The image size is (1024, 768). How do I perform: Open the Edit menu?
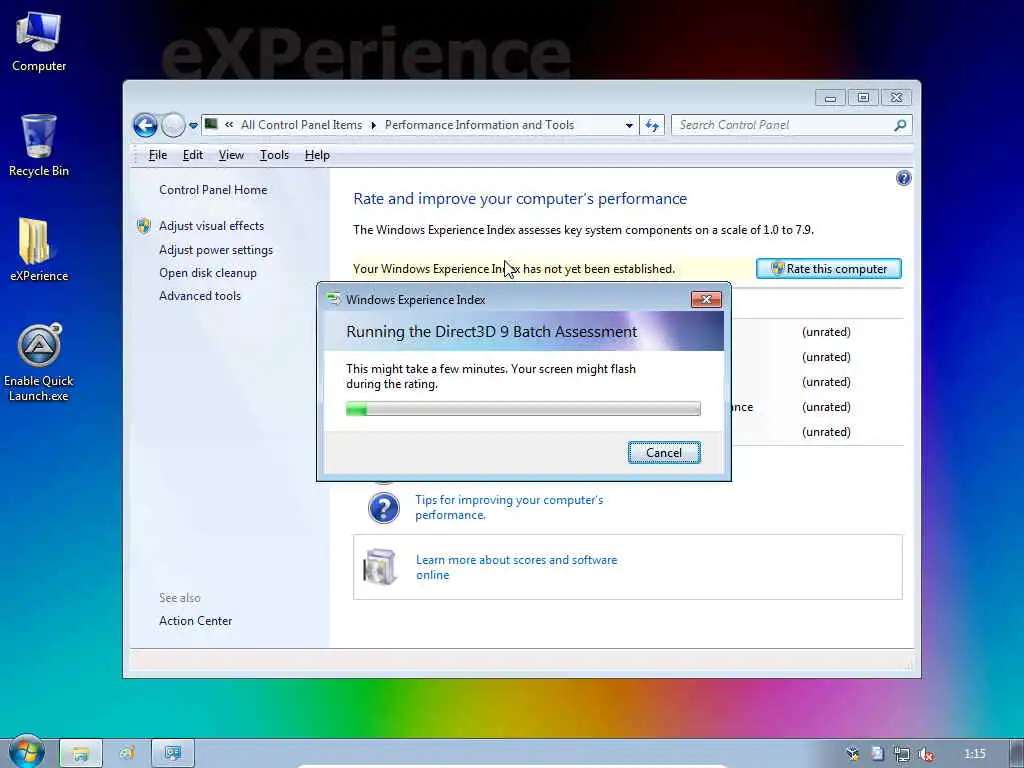193,155
